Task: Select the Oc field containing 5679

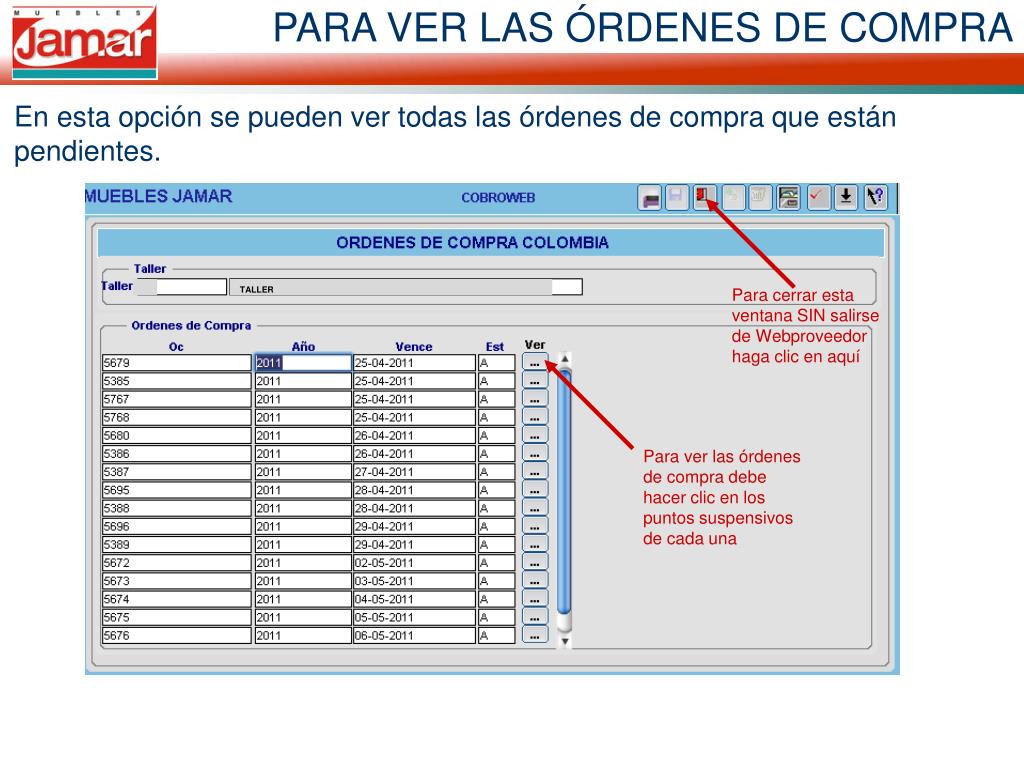Action: (176, 362)
